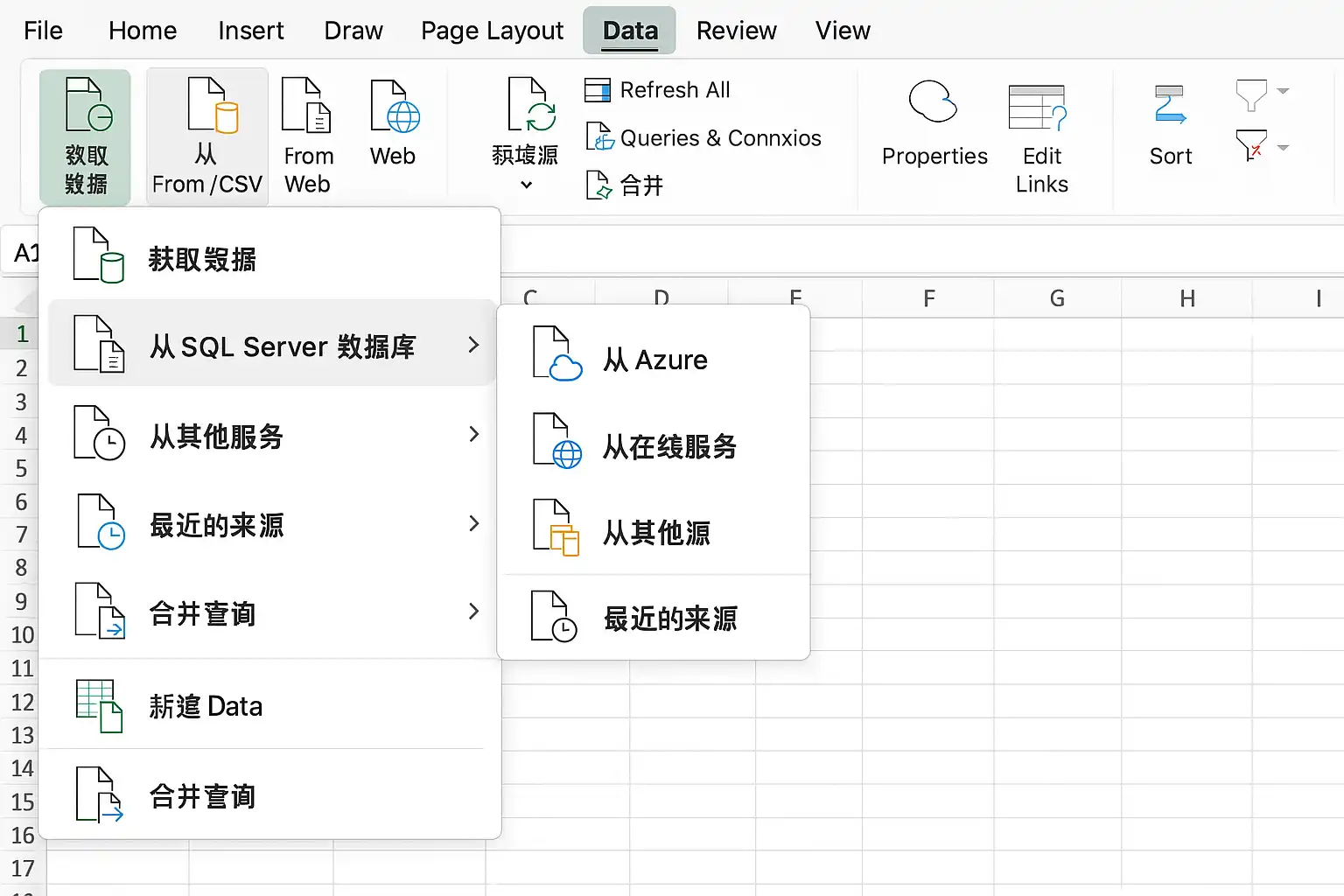The width and height of the screenshot is (1344, 896).
Task: Click the clear filter funnel icon
Action: point(1251,145)
